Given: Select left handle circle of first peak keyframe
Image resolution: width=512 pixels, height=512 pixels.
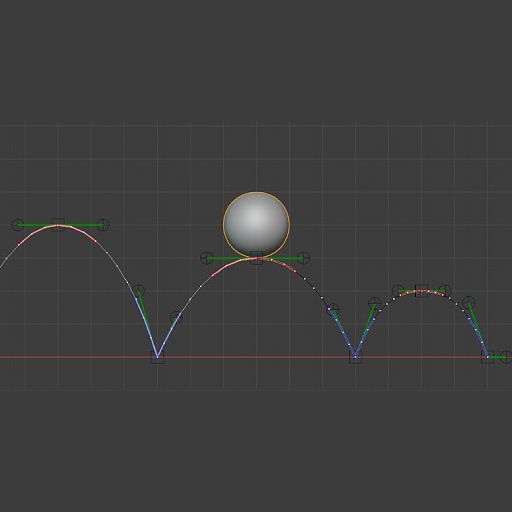Looking at the screenshot, I should (18, 225).
